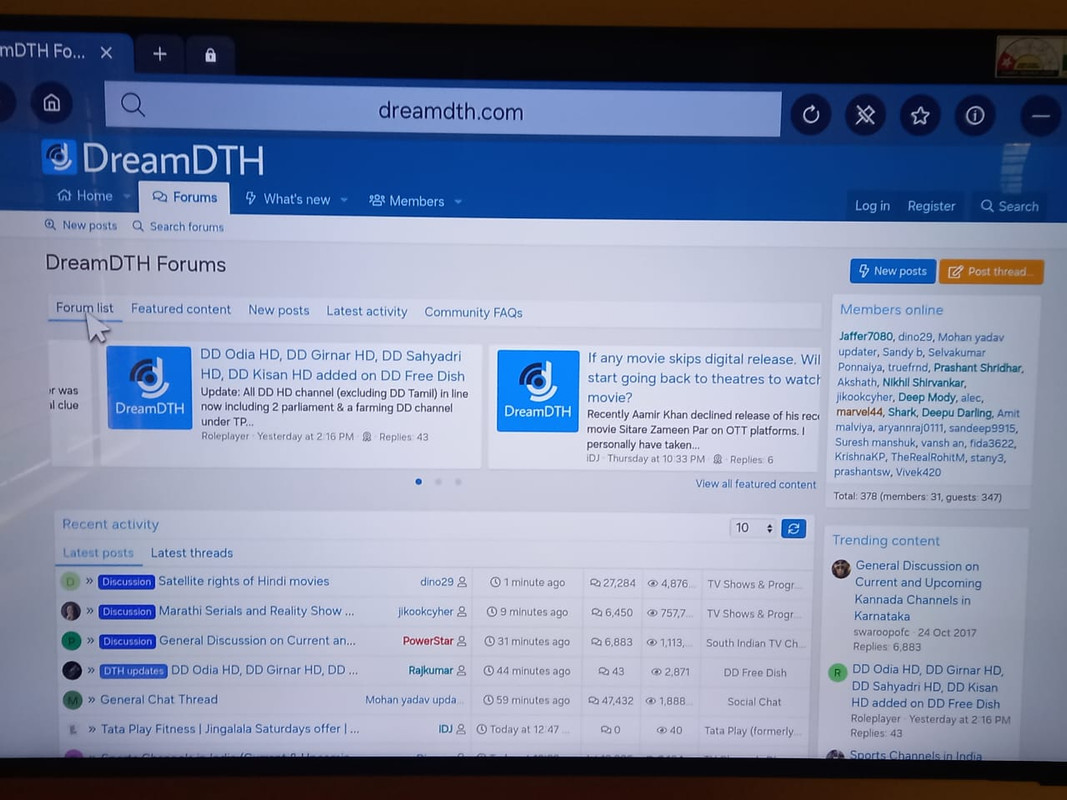1067x800 pixels.
Task: Open TV Shows & Progr... forum on Satellite rights row
Action: 754,584
